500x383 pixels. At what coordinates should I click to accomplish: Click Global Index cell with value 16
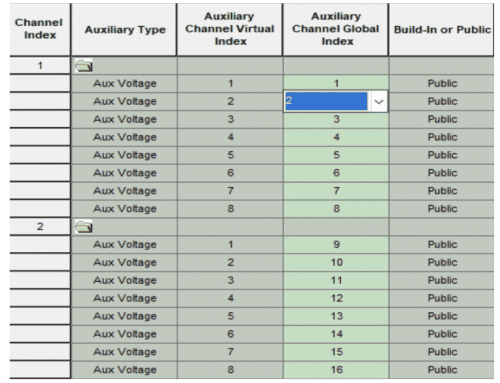pos(336,370)
